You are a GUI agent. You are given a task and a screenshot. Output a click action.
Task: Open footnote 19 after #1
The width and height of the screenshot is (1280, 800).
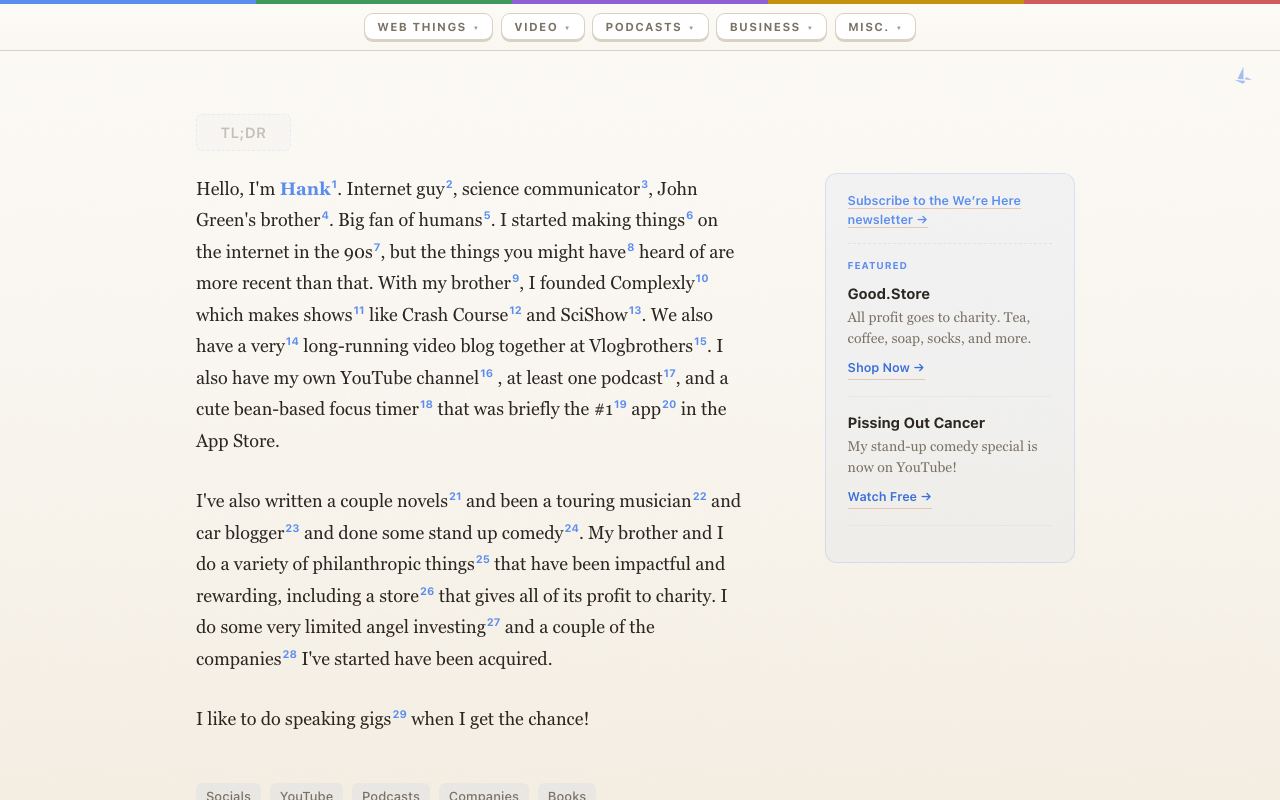point(620,404)
